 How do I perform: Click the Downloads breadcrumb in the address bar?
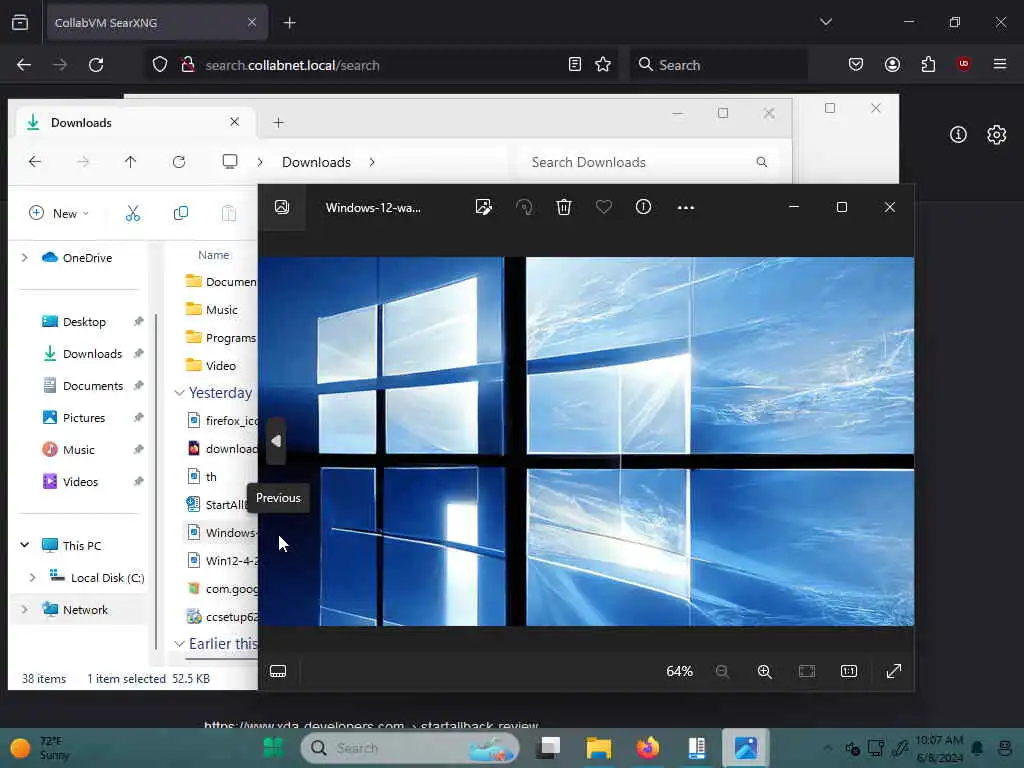coord(316,162)
